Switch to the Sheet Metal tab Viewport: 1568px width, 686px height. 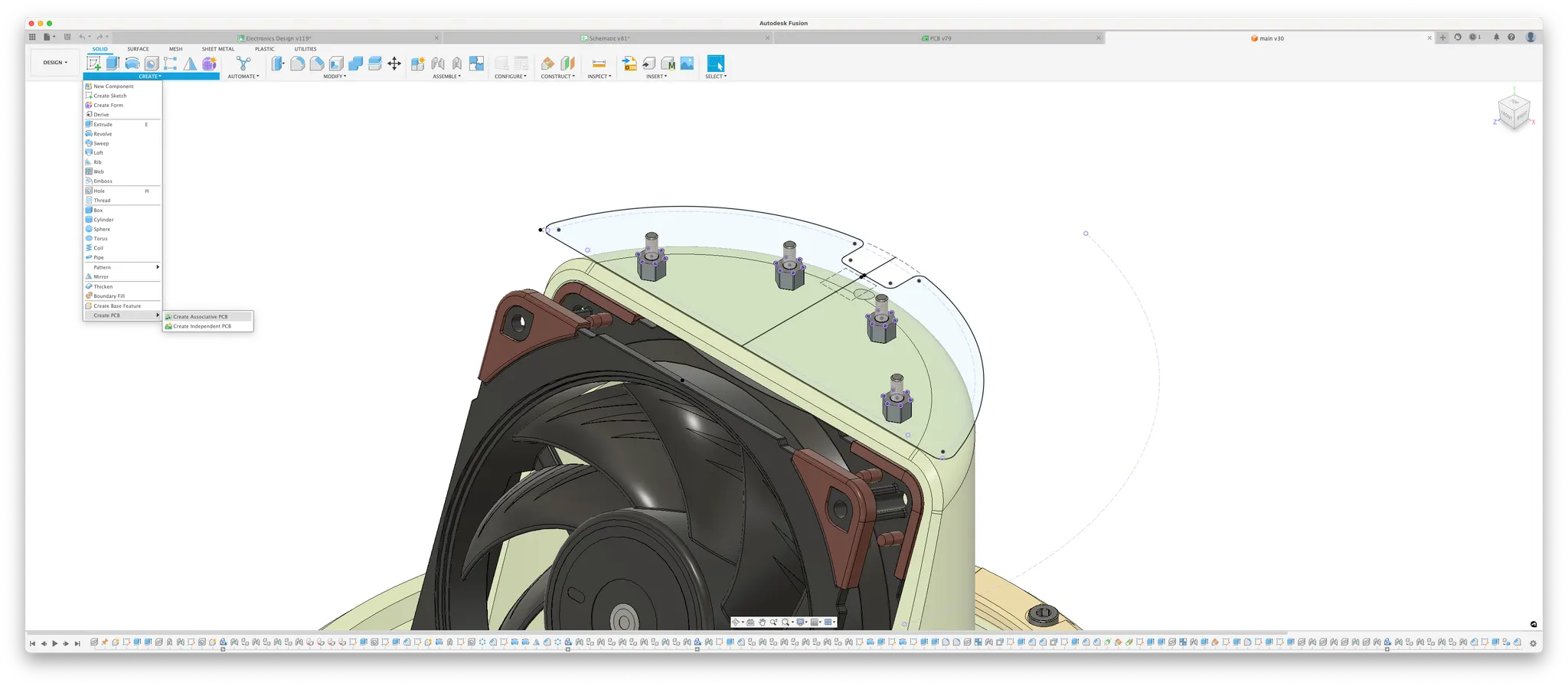[x=218, y=49]
